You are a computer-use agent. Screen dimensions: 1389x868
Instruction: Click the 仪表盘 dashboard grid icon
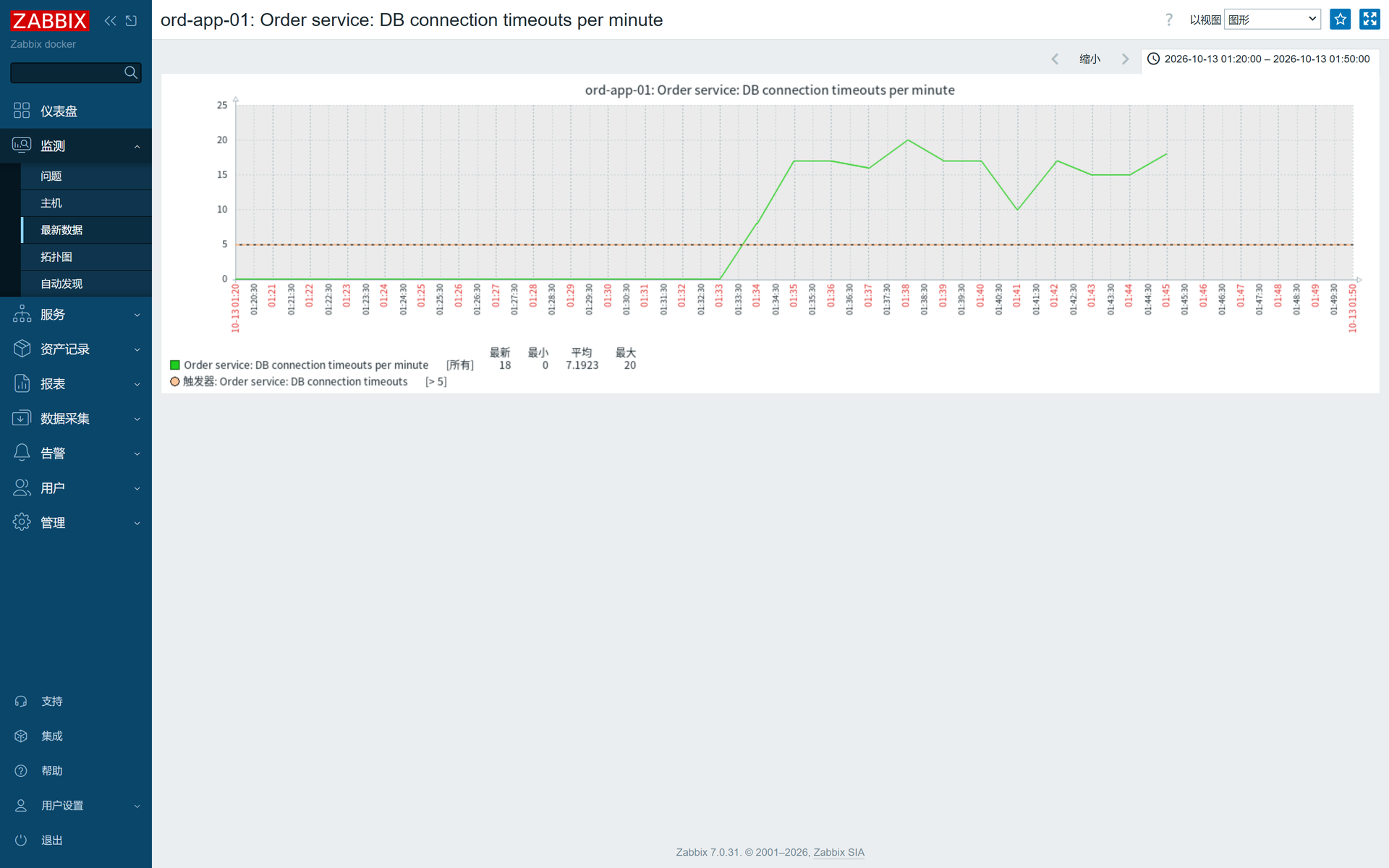pyautogui.click(x=22, y=111)
